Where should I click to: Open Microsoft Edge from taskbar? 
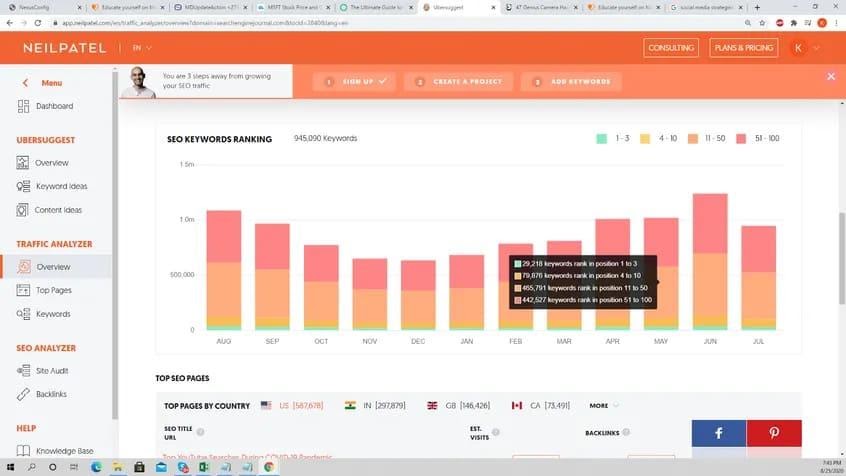click(x=96, y=467)
